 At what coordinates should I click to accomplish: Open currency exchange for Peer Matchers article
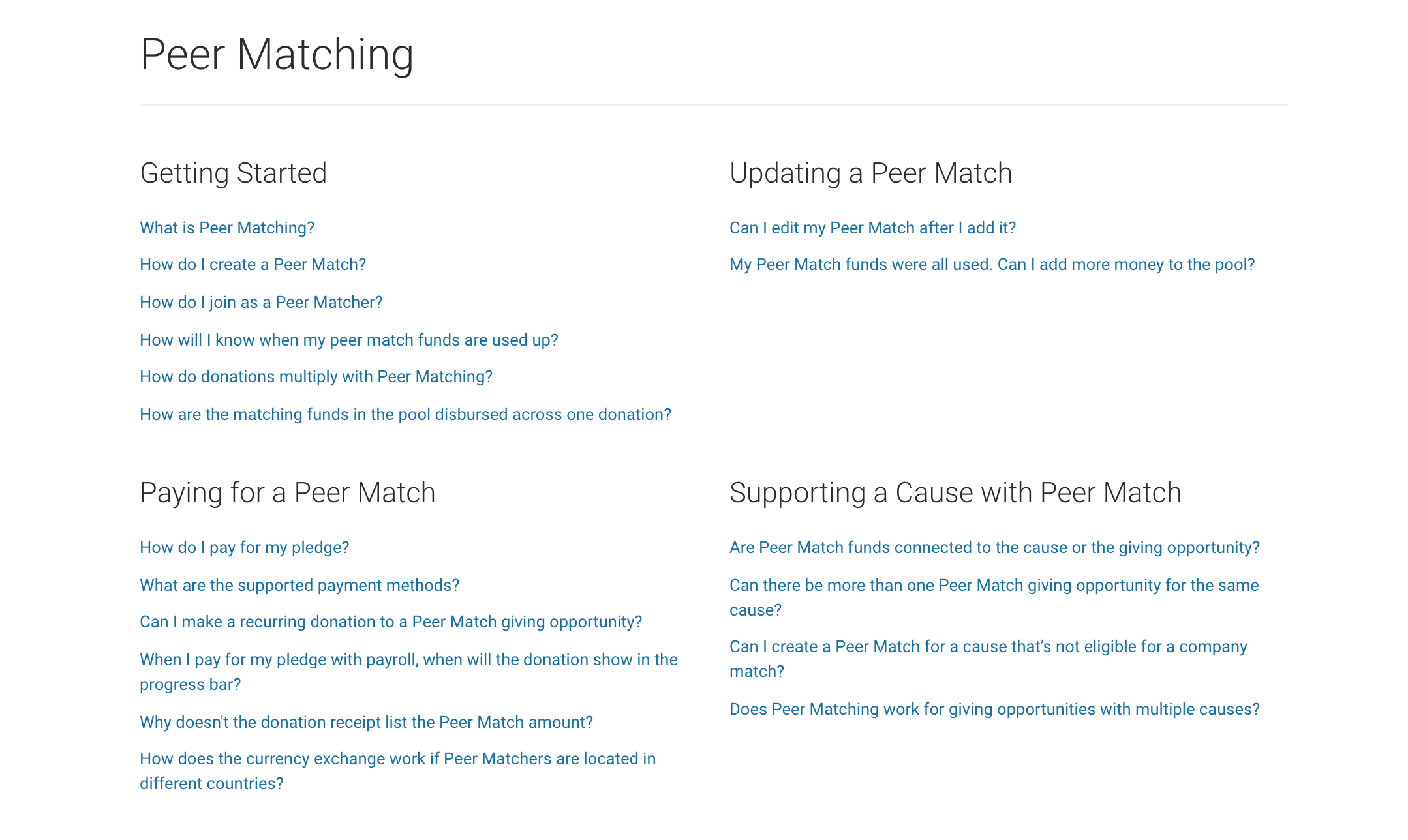point(397,771)
